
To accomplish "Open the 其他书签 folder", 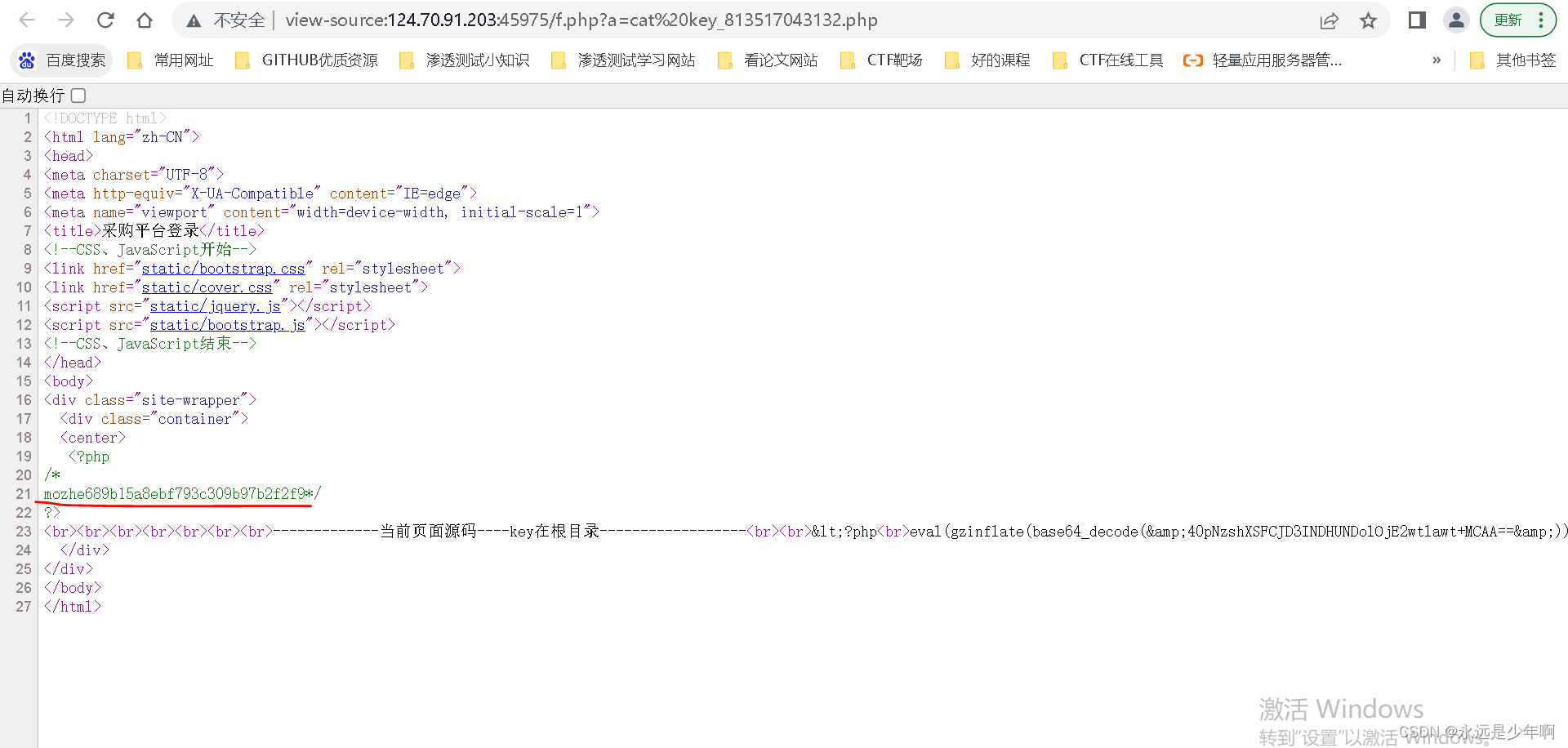I will [1512, 60].
